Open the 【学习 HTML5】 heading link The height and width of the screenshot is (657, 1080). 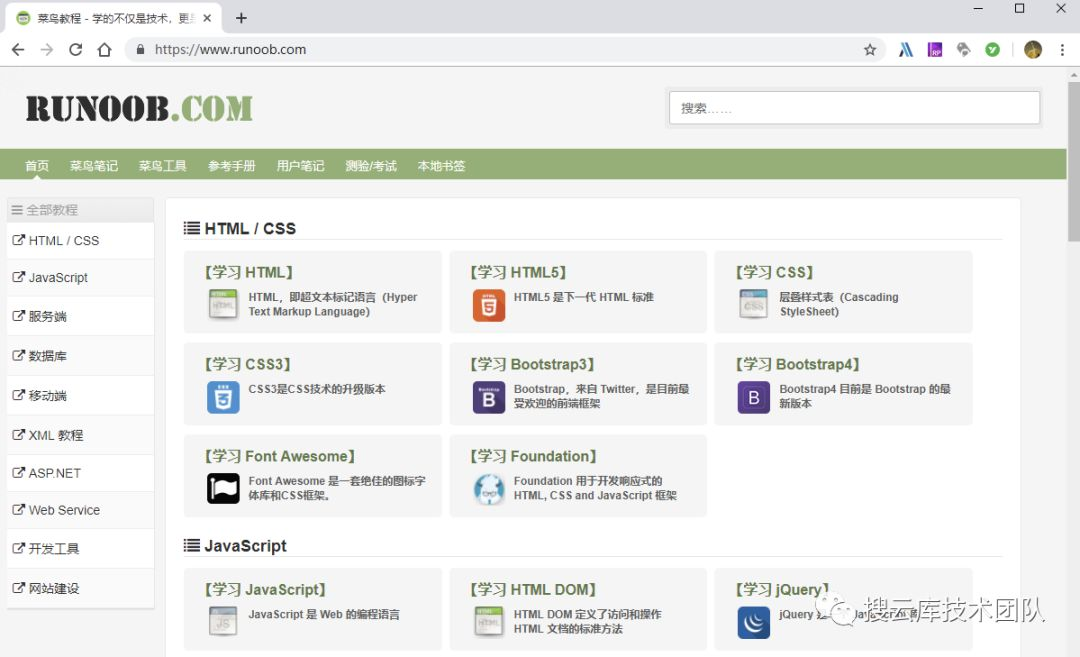518,272
